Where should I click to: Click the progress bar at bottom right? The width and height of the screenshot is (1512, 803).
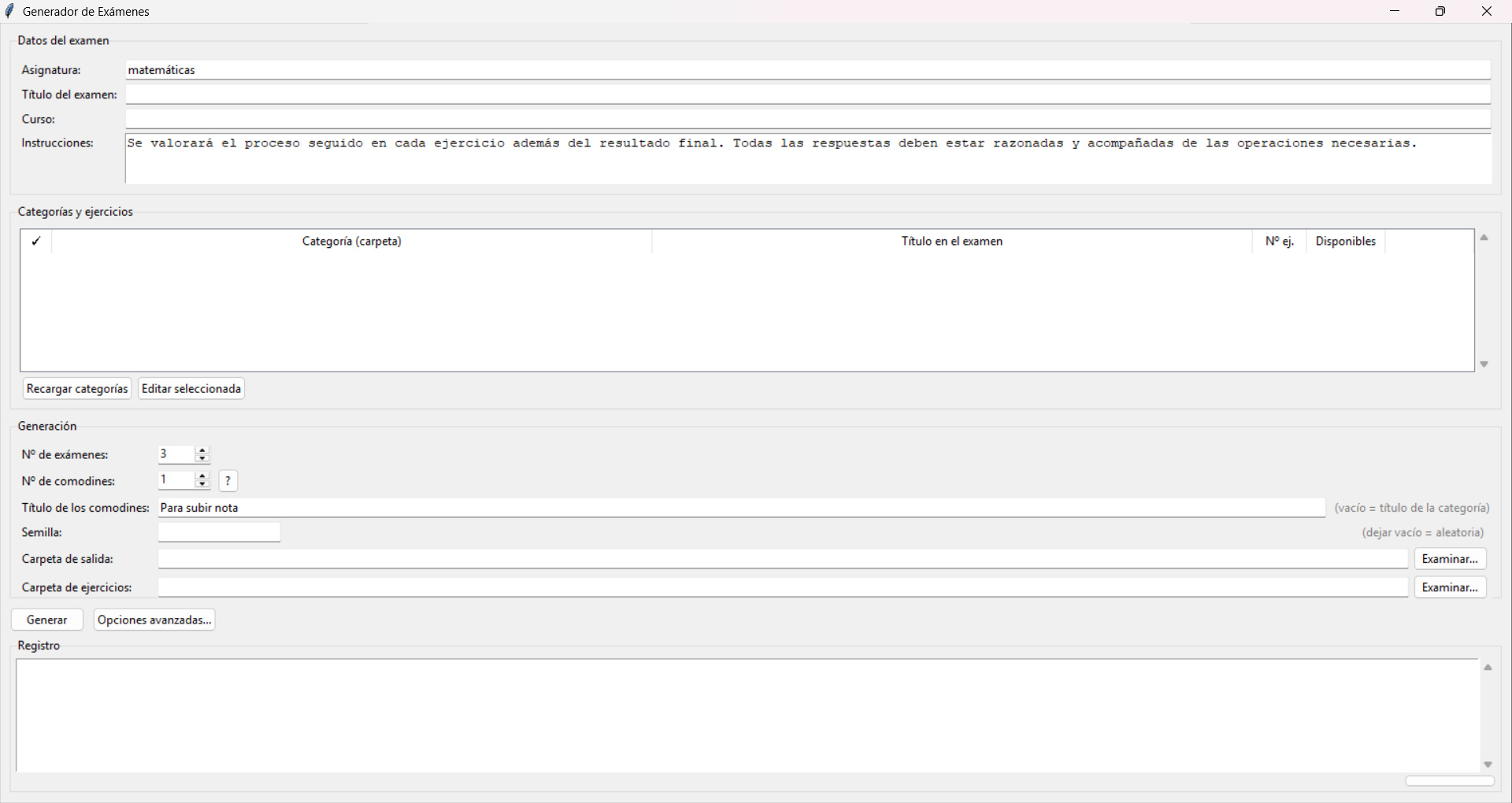pyautogui.click(x=1451, y=781)
